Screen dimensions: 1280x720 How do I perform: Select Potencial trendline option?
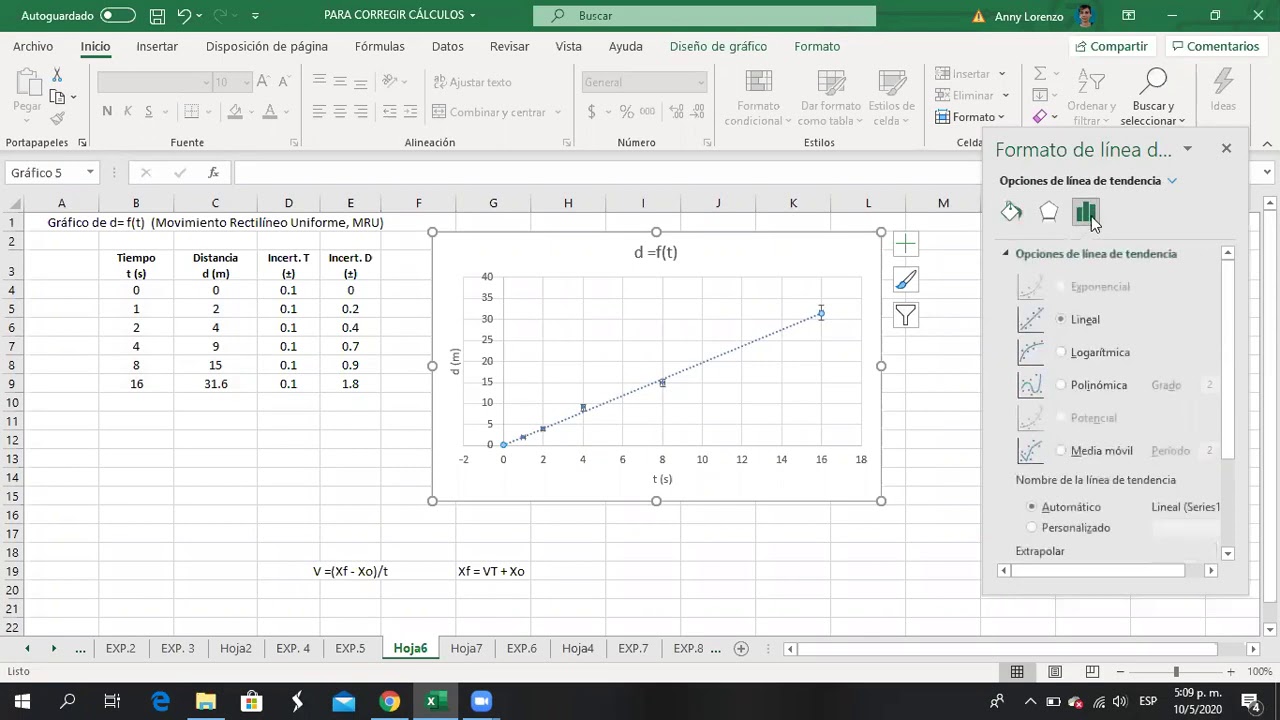pos(1061,418)
